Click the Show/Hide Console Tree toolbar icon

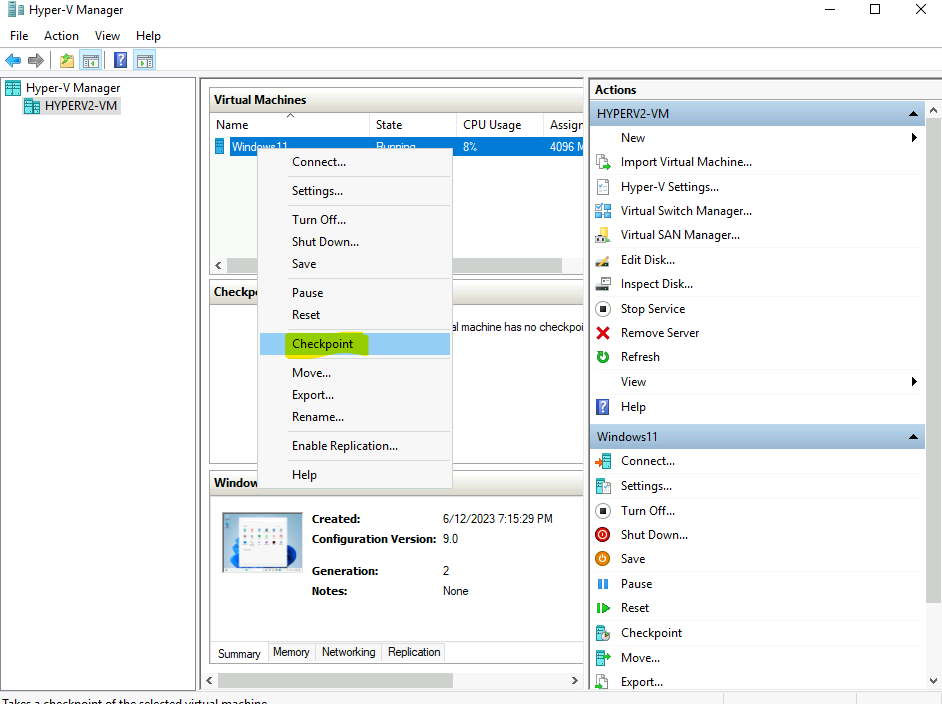(91, 61)
